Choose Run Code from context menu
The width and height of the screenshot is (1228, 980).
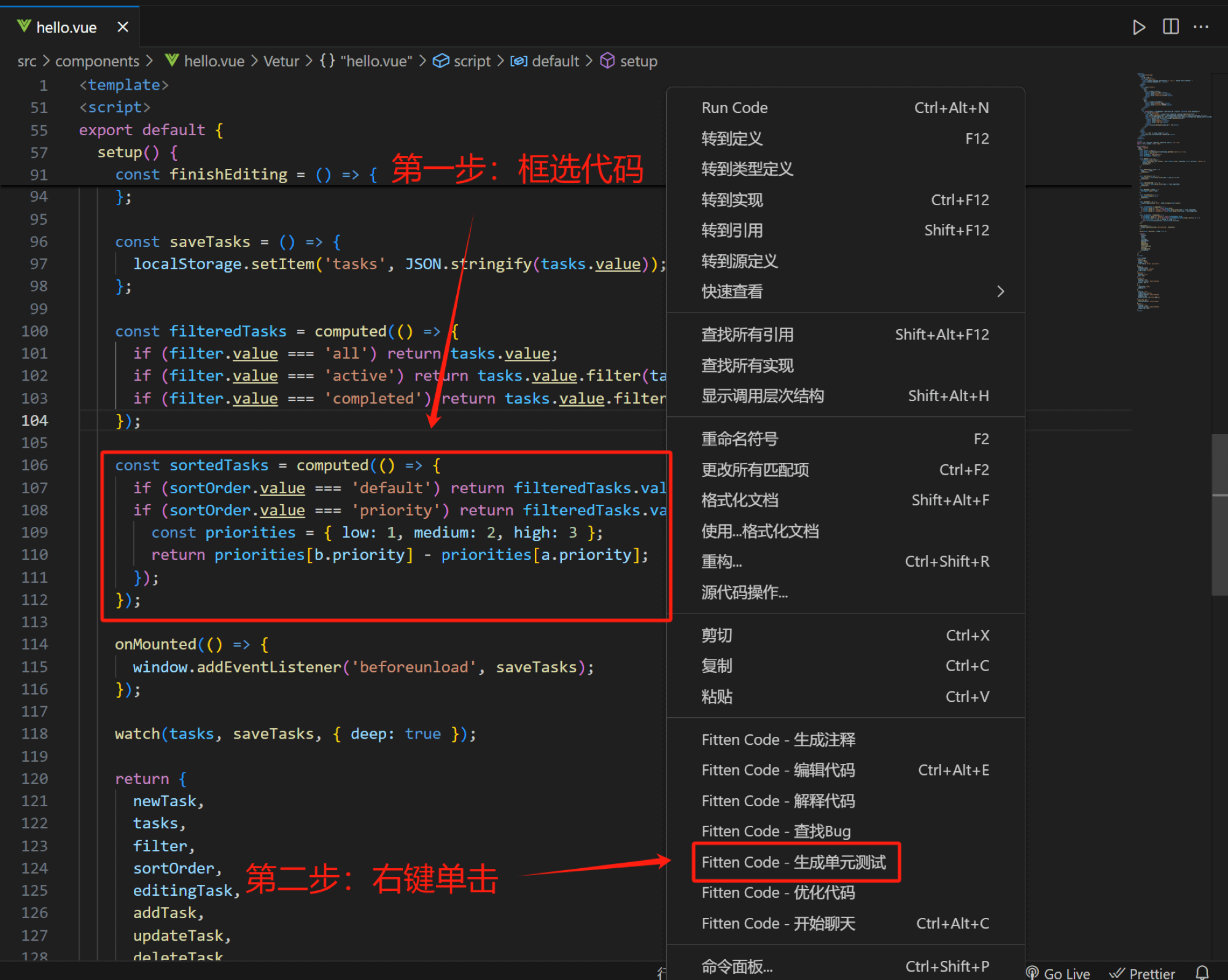[845, 108]
